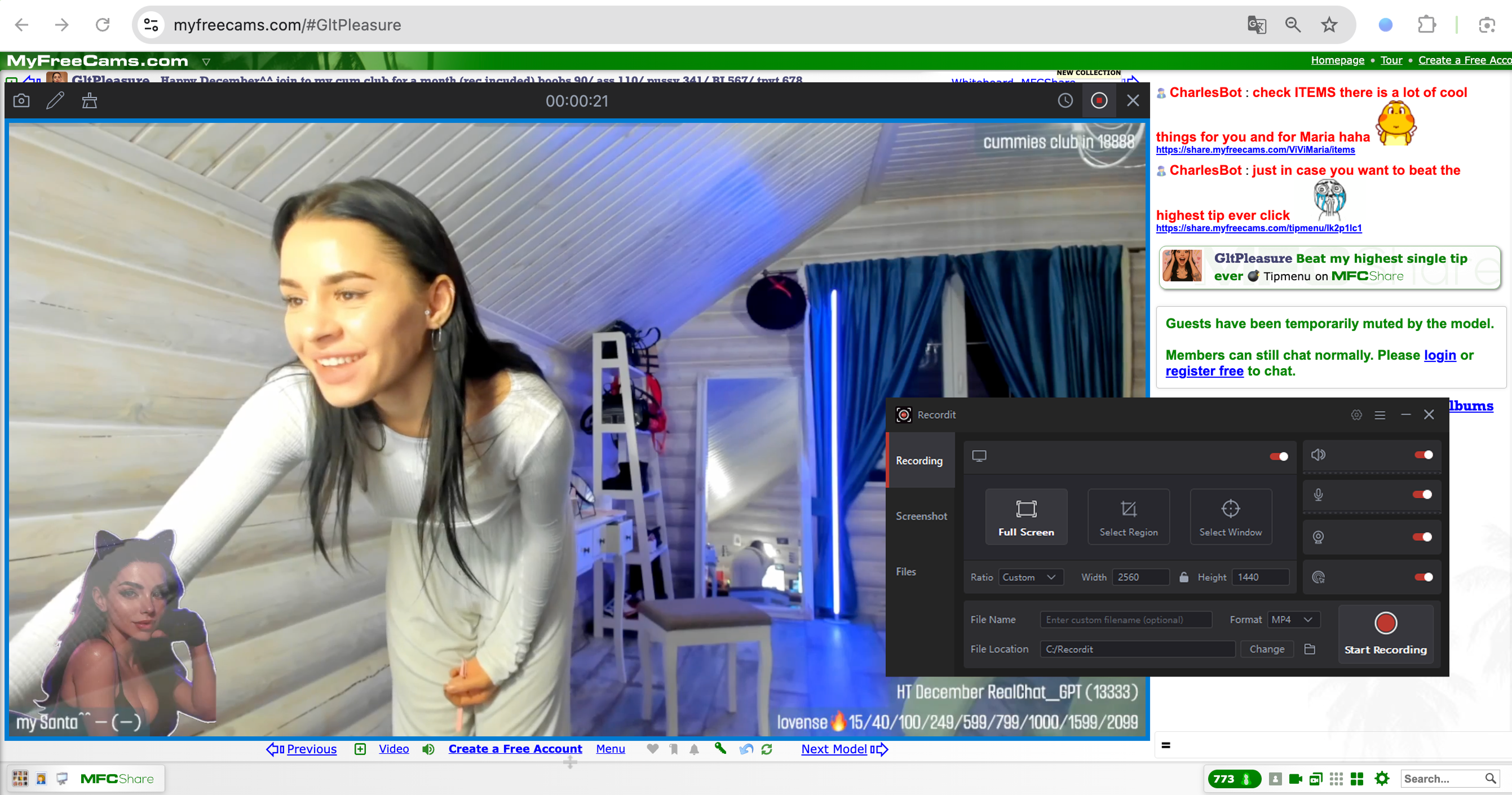This screenshot has width=1512, height=795.
Task: Click the Start Recording button
Action: 1385,634
